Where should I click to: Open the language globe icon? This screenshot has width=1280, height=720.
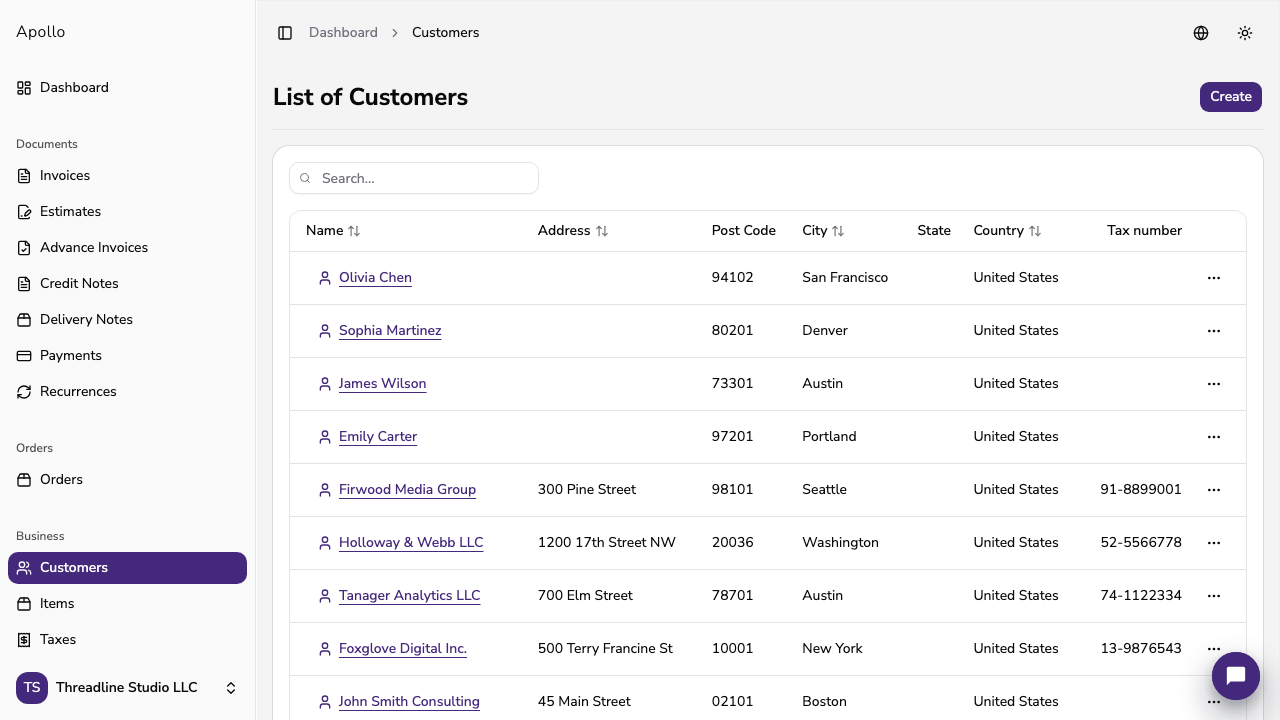coord(1201,33)
